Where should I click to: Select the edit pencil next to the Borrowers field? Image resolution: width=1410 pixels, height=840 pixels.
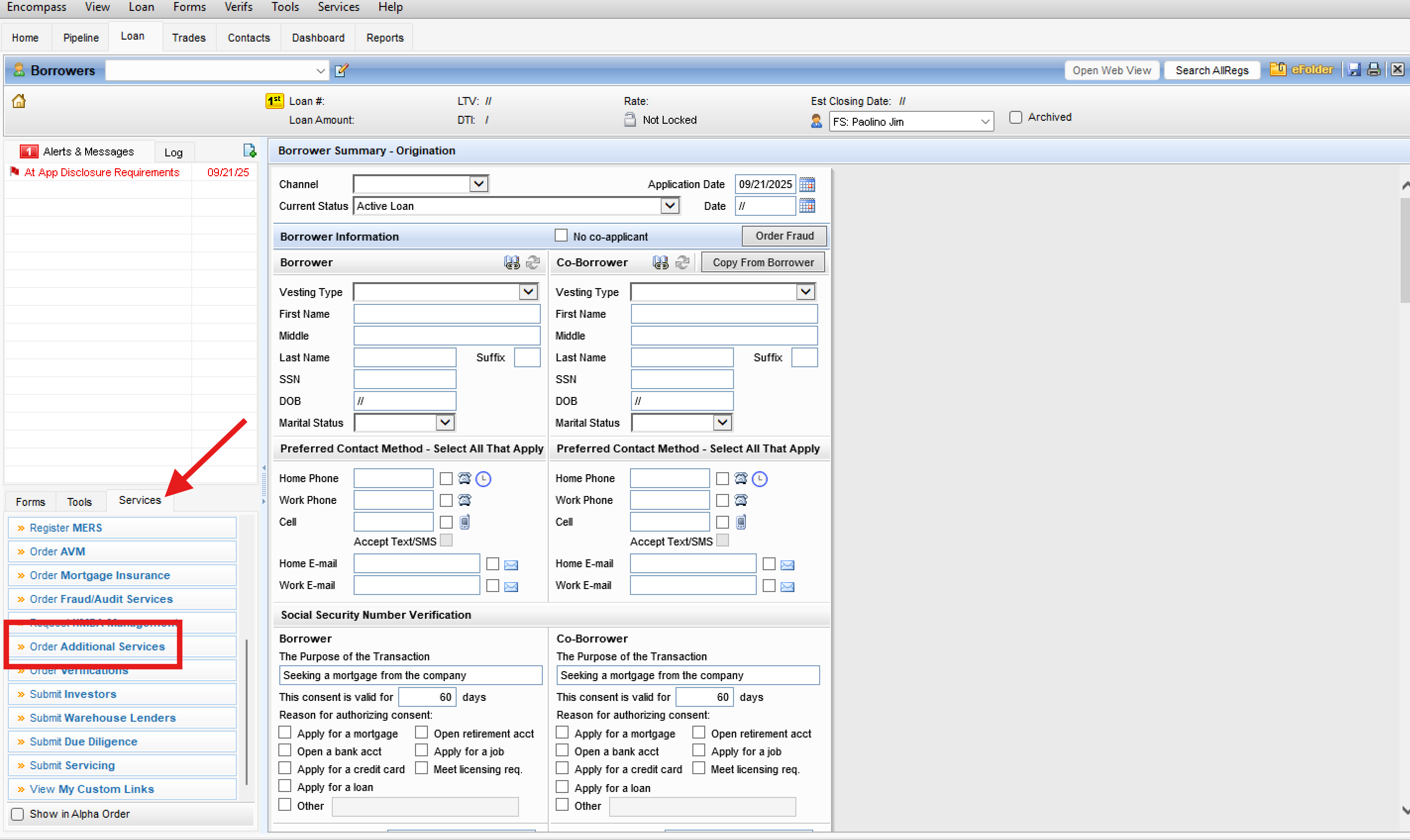tap(341, 70)
